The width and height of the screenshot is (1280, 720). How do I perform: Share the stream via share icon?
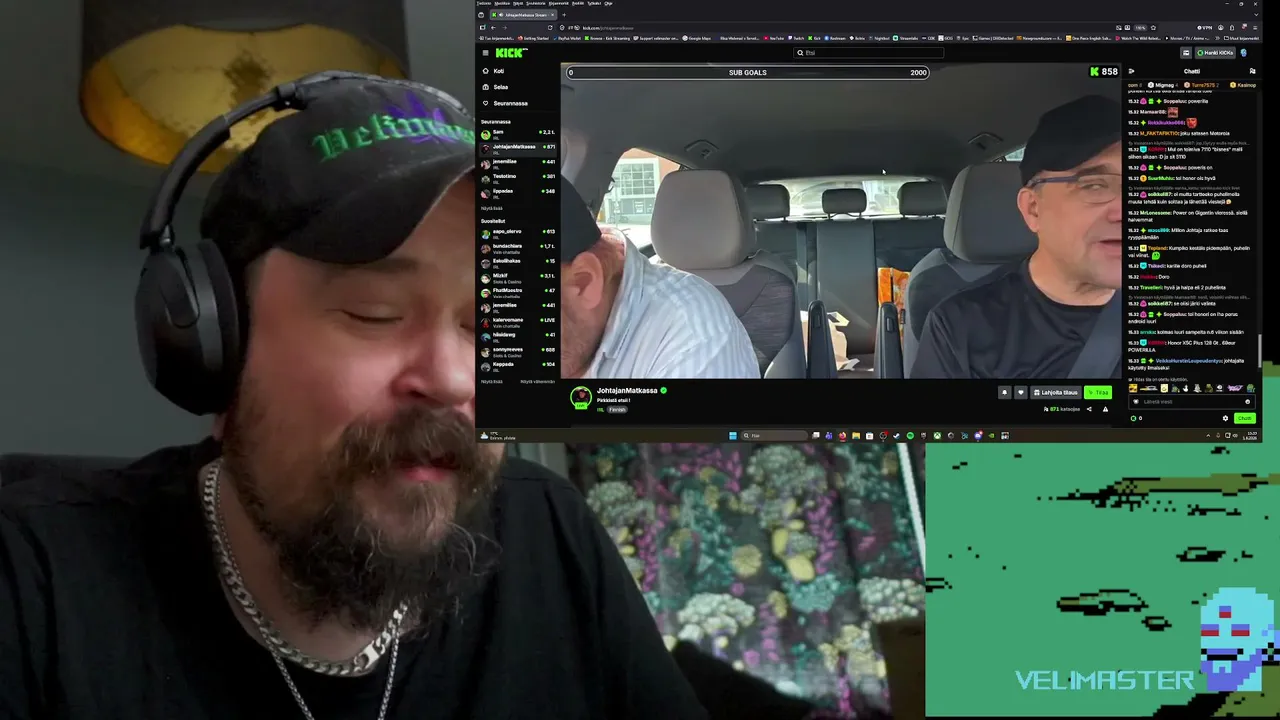1089,409
